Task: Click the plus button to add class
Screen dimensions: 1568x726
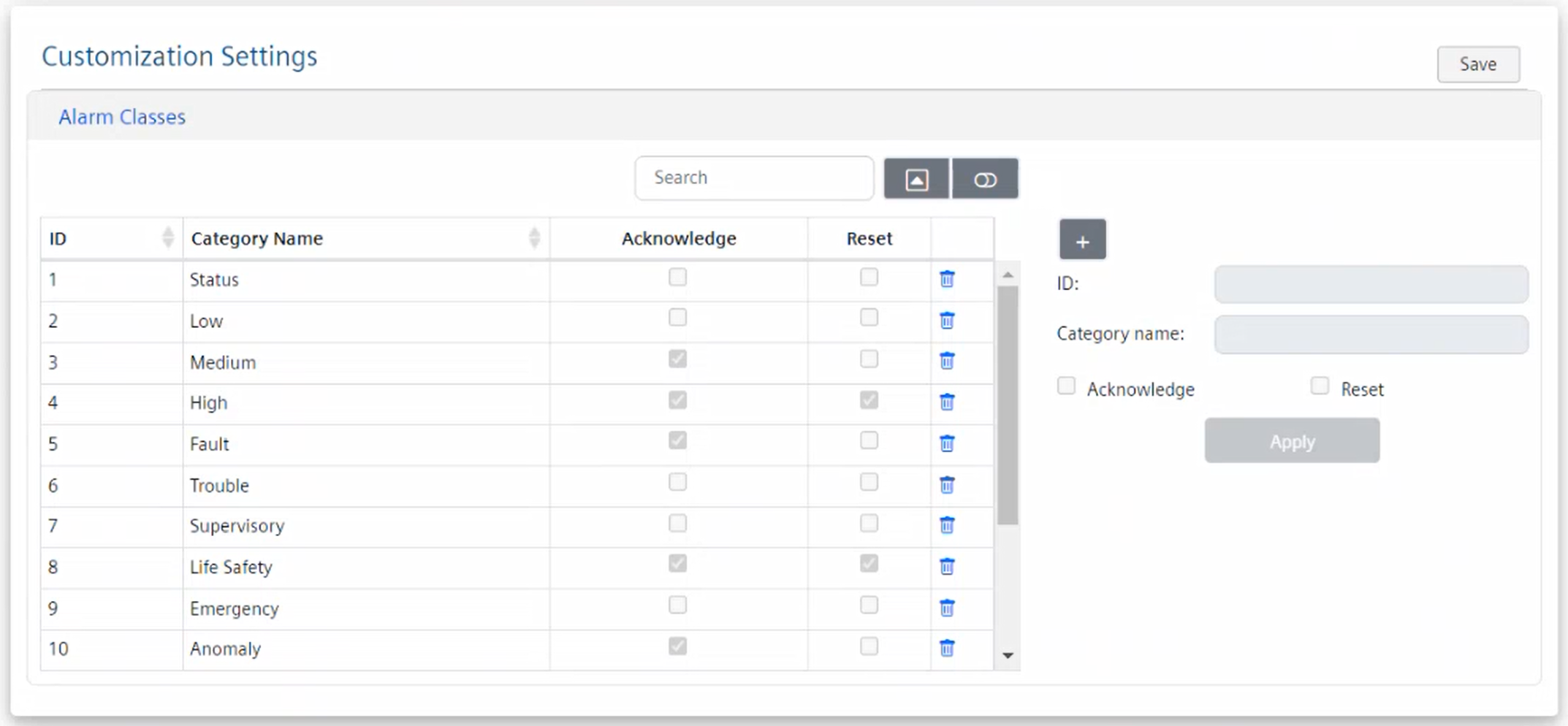Action: tap(1082, 240)
